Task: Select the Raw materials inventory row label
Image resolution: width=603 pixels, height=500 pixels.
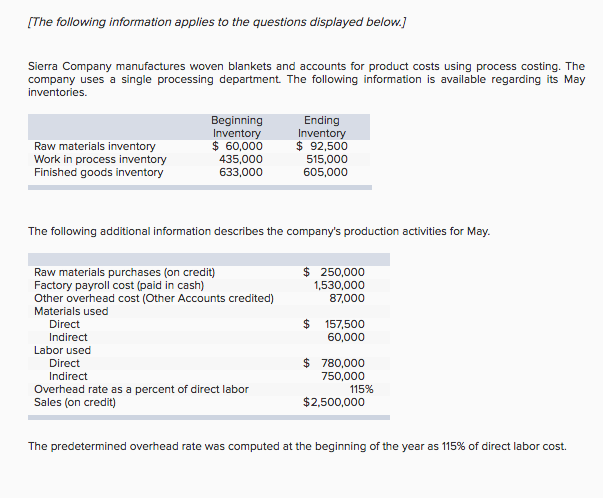Action: [x=95, y=146]
